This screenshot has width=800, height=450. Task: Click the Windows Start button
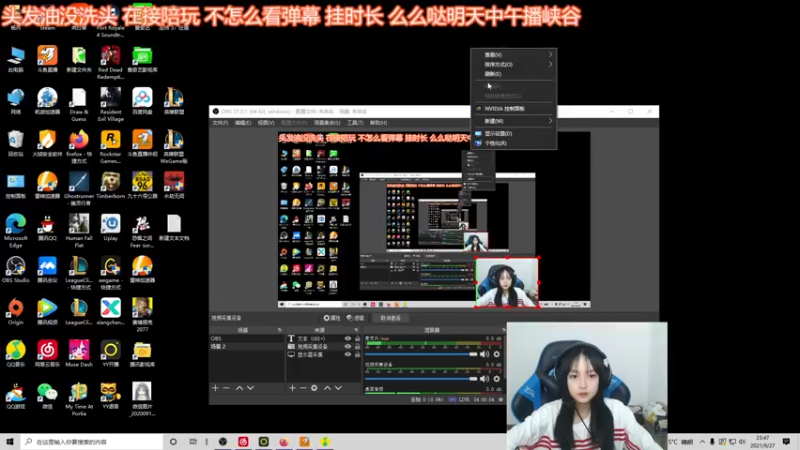point(9,441)
